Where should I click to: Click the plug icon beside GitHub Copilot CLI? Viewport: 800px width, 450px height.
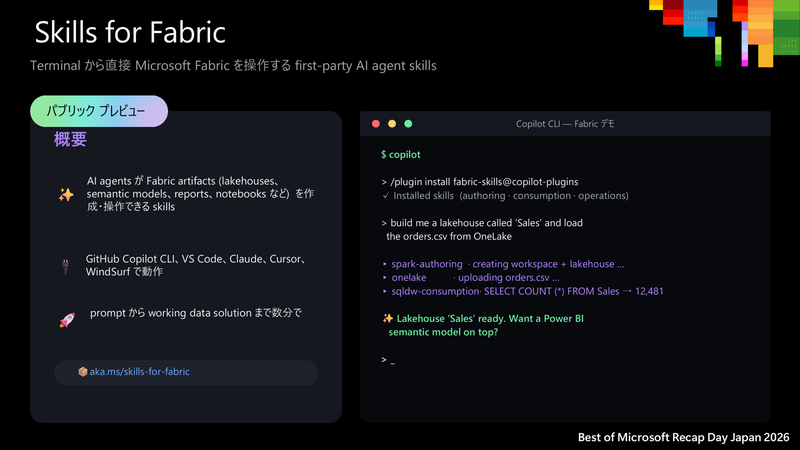(65, 266)
